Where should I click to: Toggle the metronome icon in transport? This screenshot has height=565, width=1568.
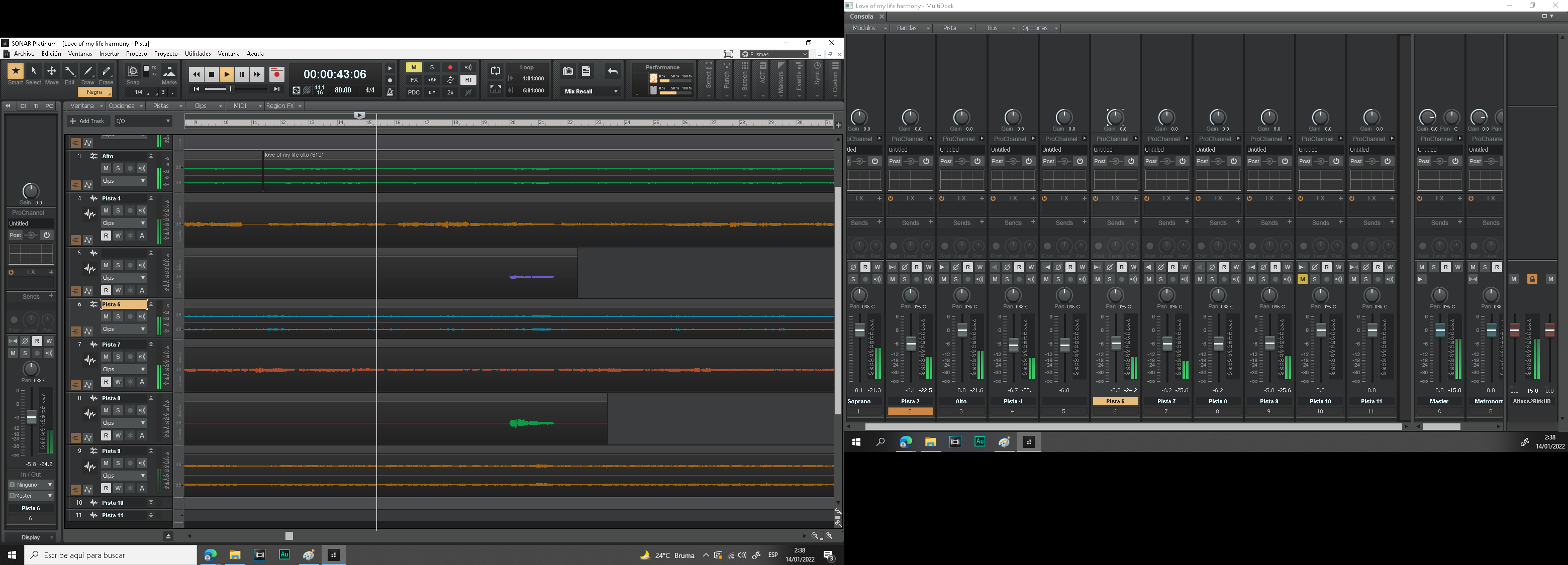390,92
